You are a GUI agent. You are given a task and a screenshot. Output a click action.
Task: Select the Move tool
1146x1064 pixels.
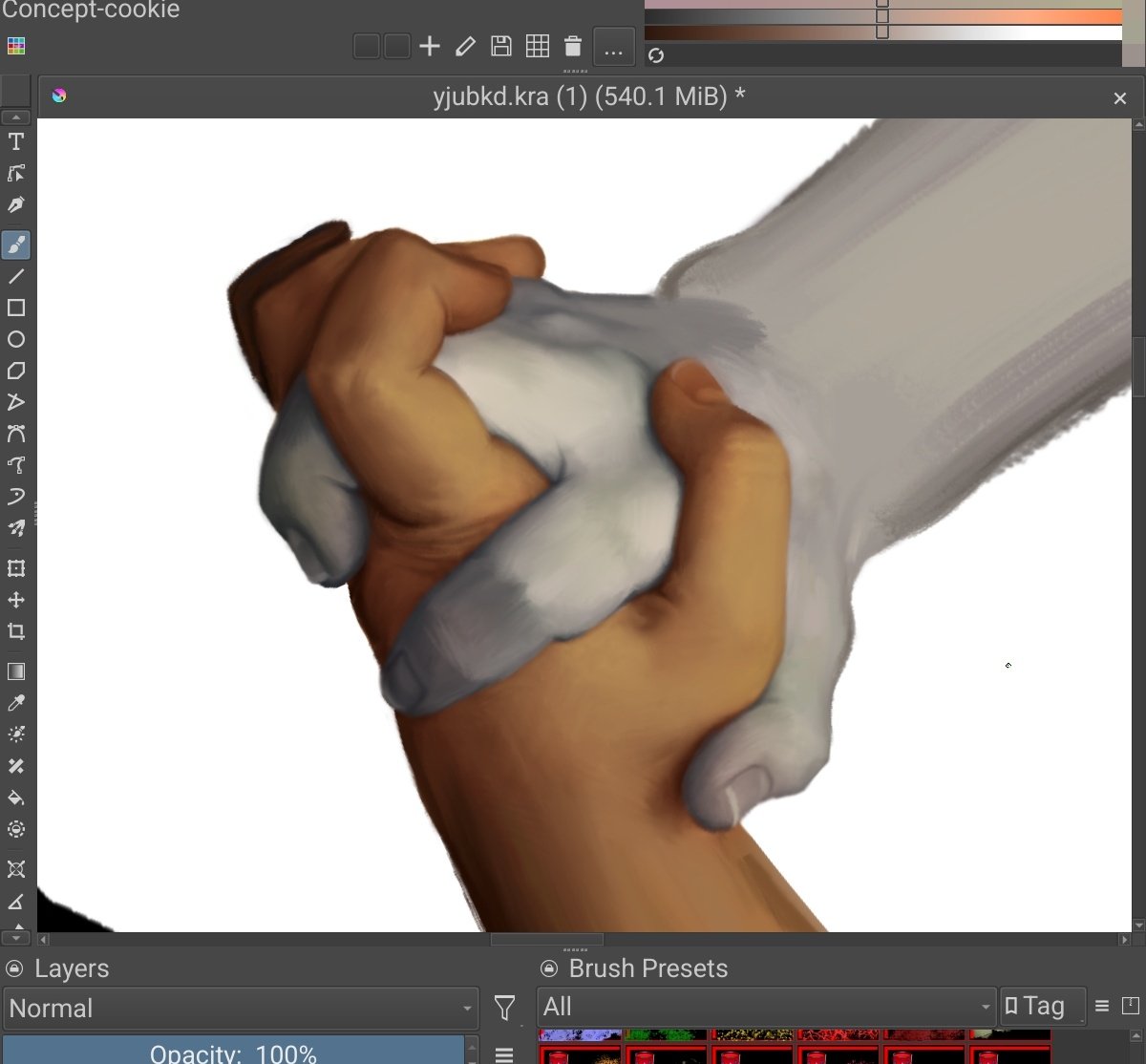coord(16,600)
